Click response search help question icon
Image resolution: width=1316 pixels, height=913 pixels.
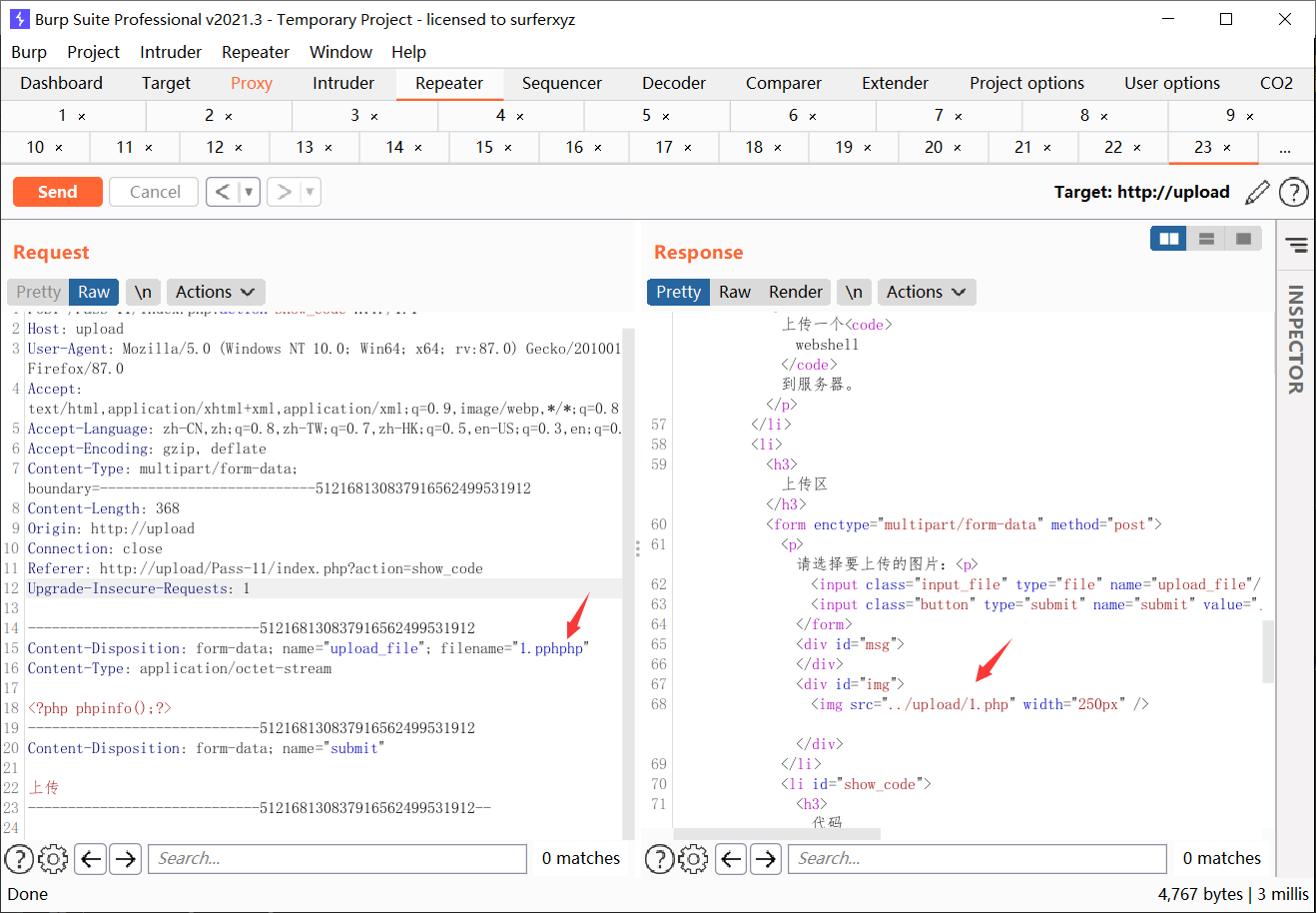(x=660, y=858)
